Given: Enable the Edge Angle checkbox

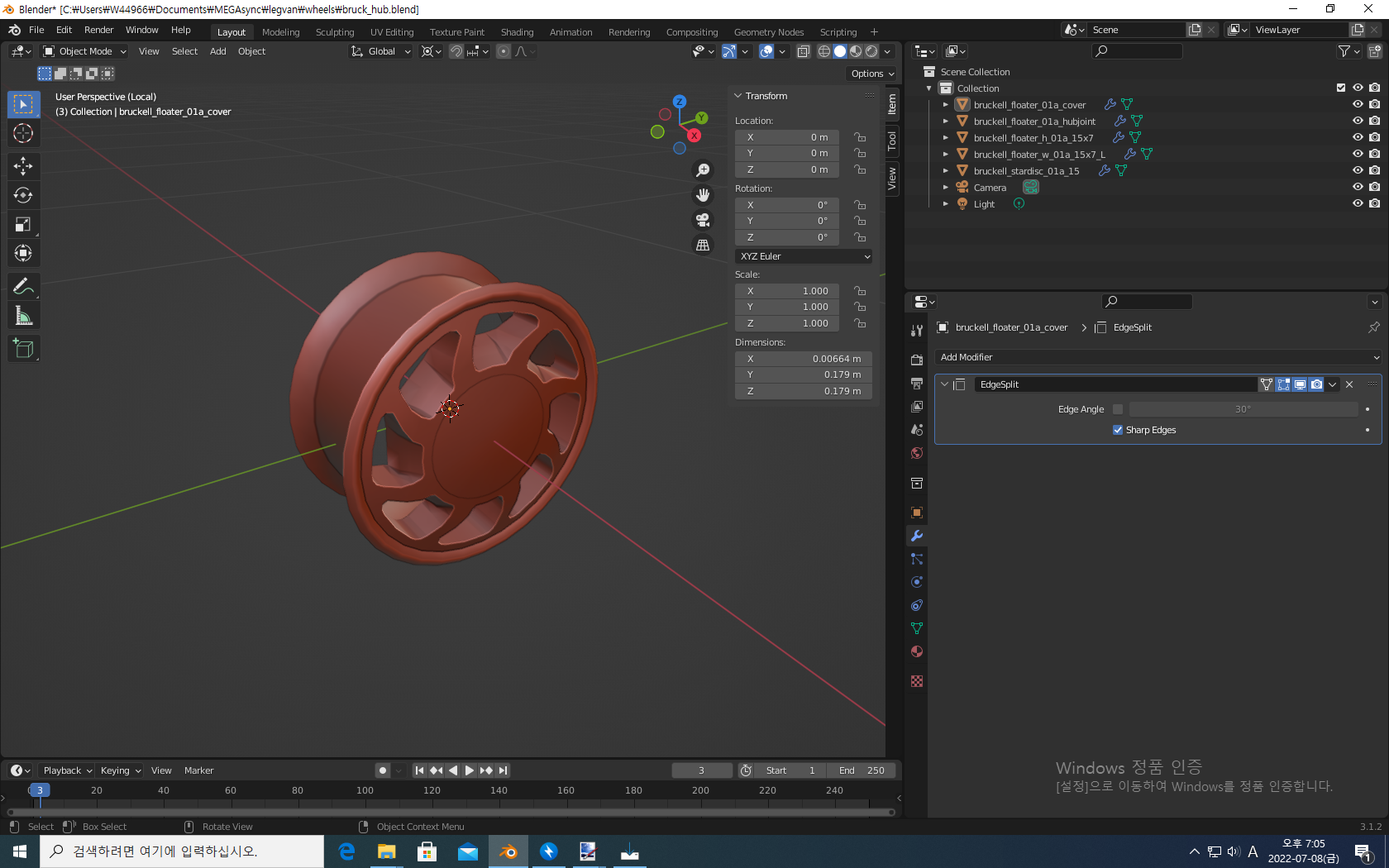Looking at the screenshot, I should (1118, 409).
